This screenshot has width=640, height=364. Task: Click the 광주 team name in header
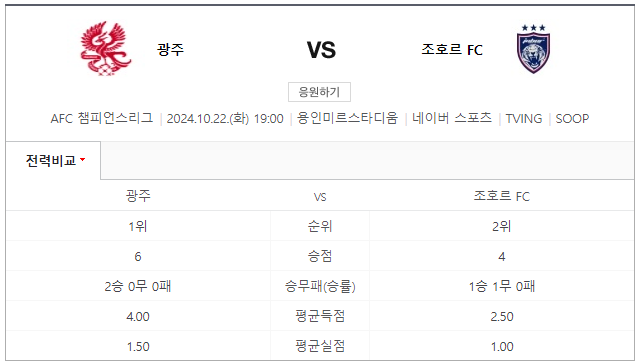tap(171, 50)
